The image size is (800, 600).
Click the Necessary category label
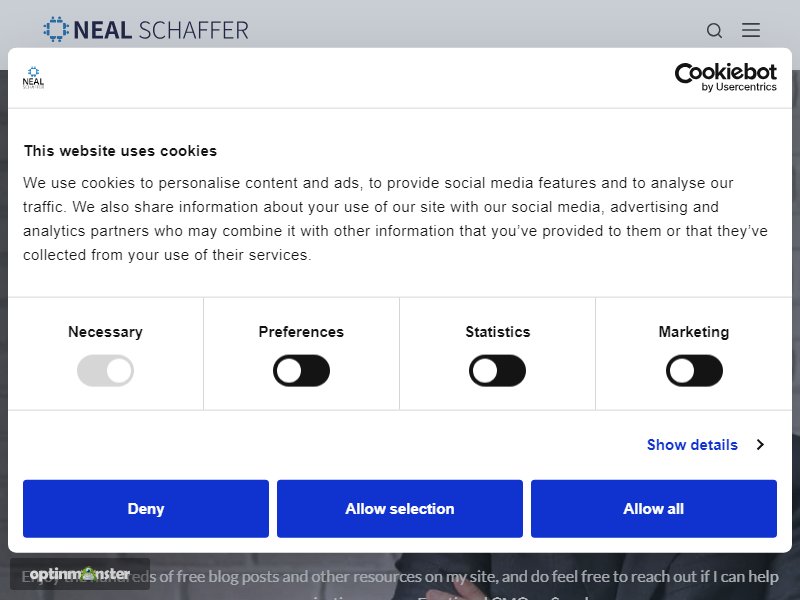[106, 332]
